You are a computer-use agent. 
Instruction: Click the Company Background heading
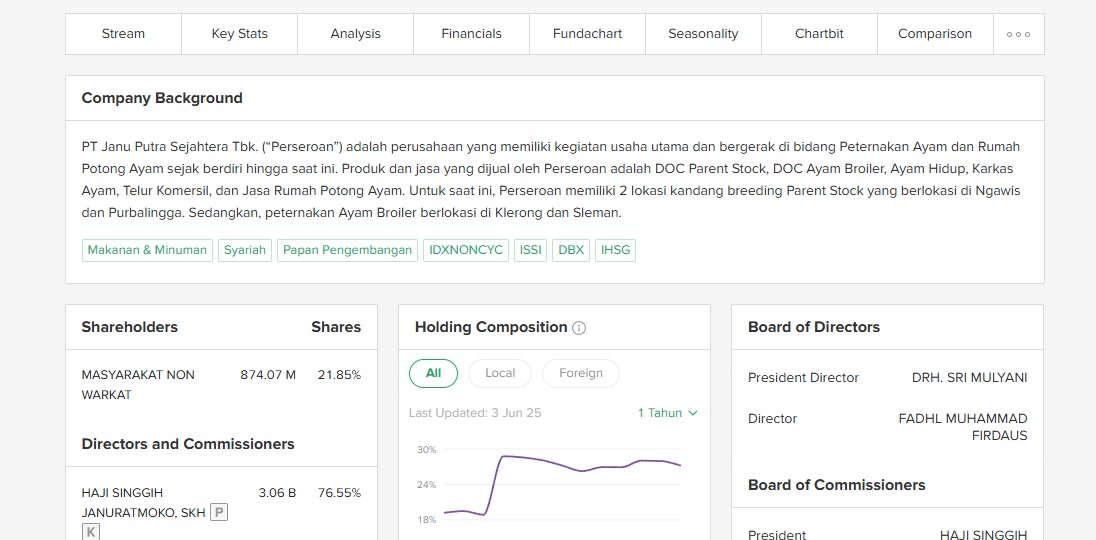click(162, 98)
